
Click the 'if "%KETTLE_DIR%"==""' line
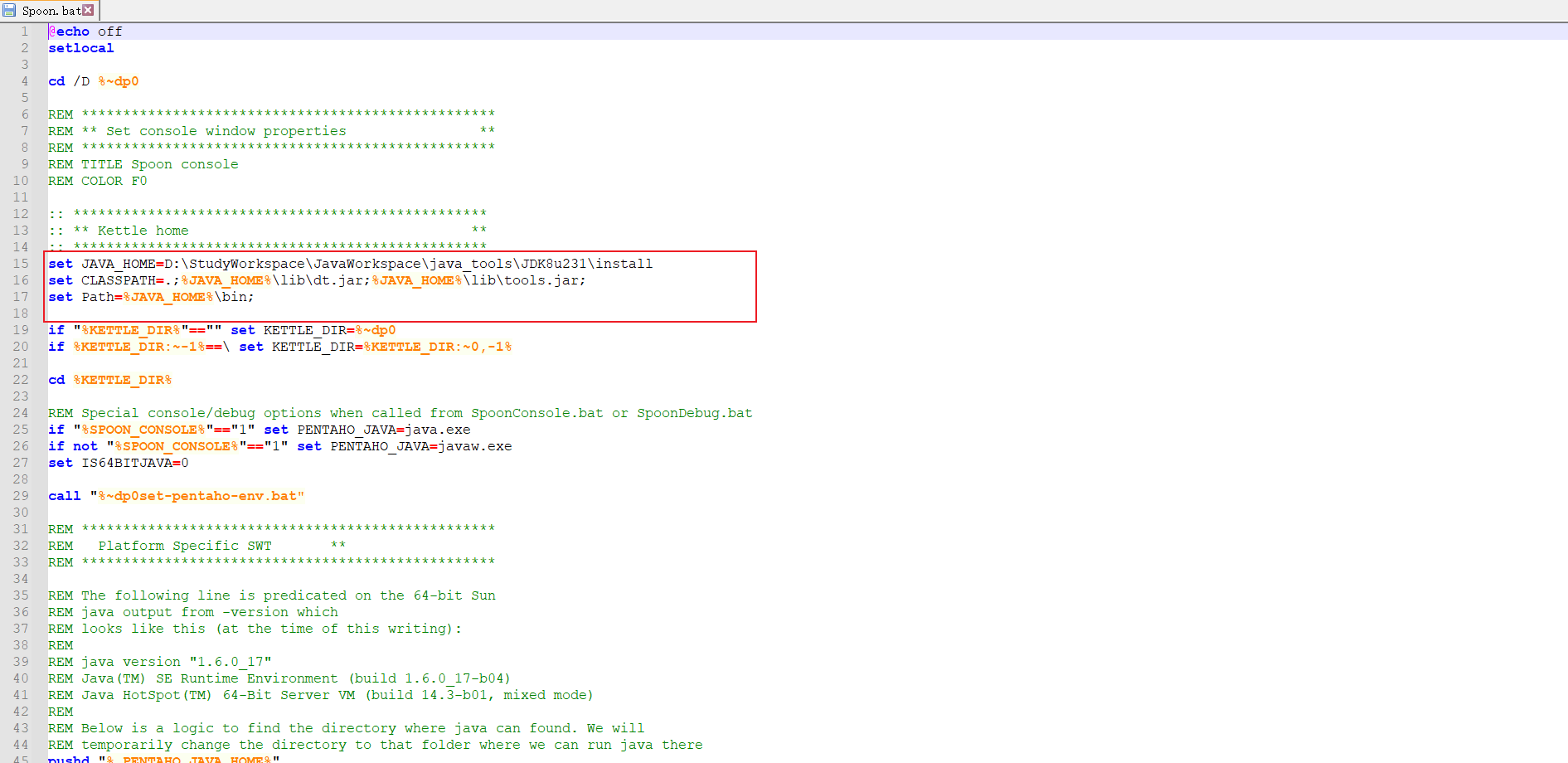coord(222,330)
